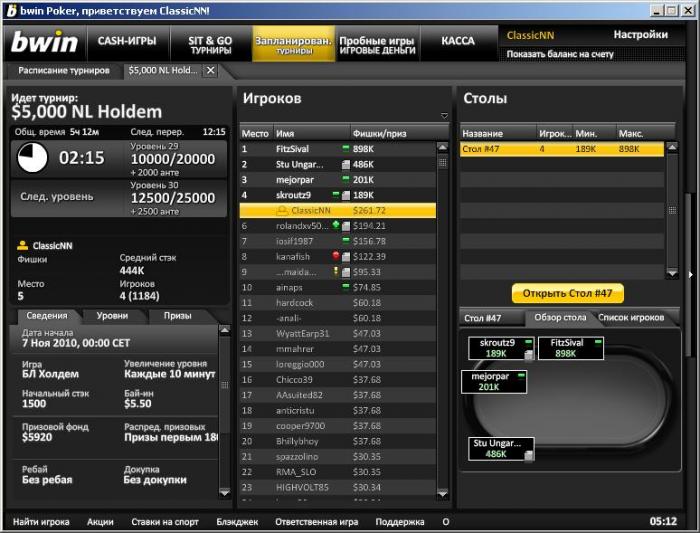
Task: Select player WyattEarp31 in list
Action: [x=338, y=333]
